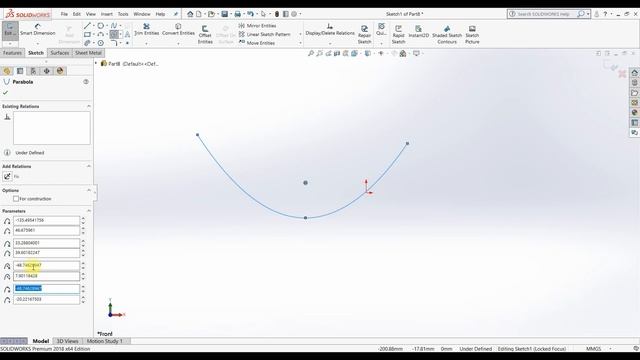This screenshot has height=360, width=640.
Task: Switch to the Sheet Metal tab
Action: [x=88, y=53]
